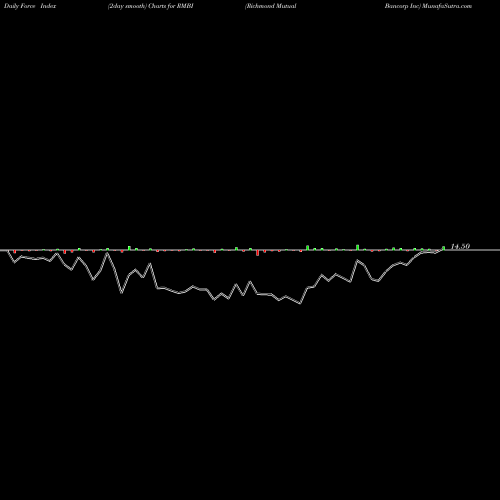Click the '(Richmond Mutual' header text
This screenshot has width=500, height=500.
point(270,6)
